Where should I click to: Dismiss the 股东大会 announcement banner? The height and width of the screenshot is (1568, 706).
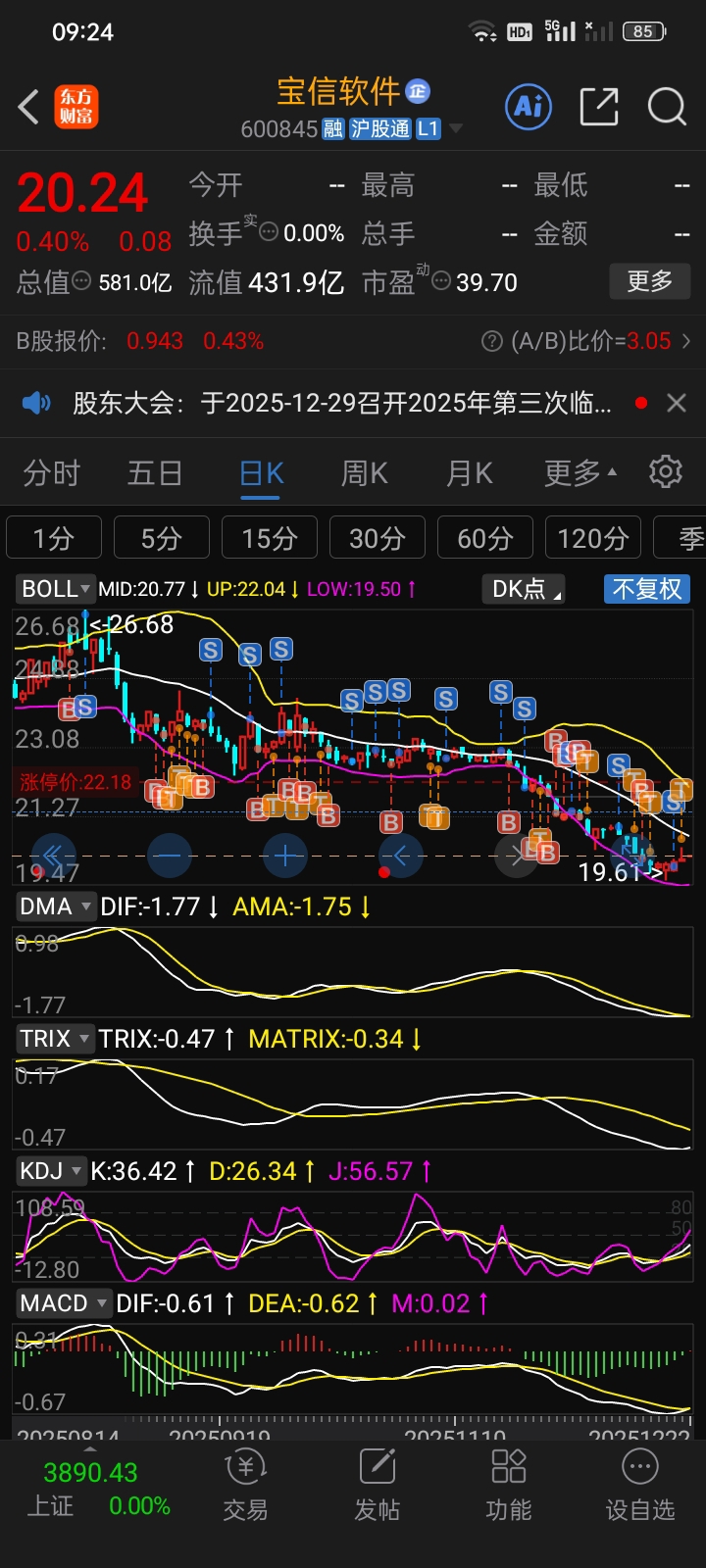(x=677, y=403)
